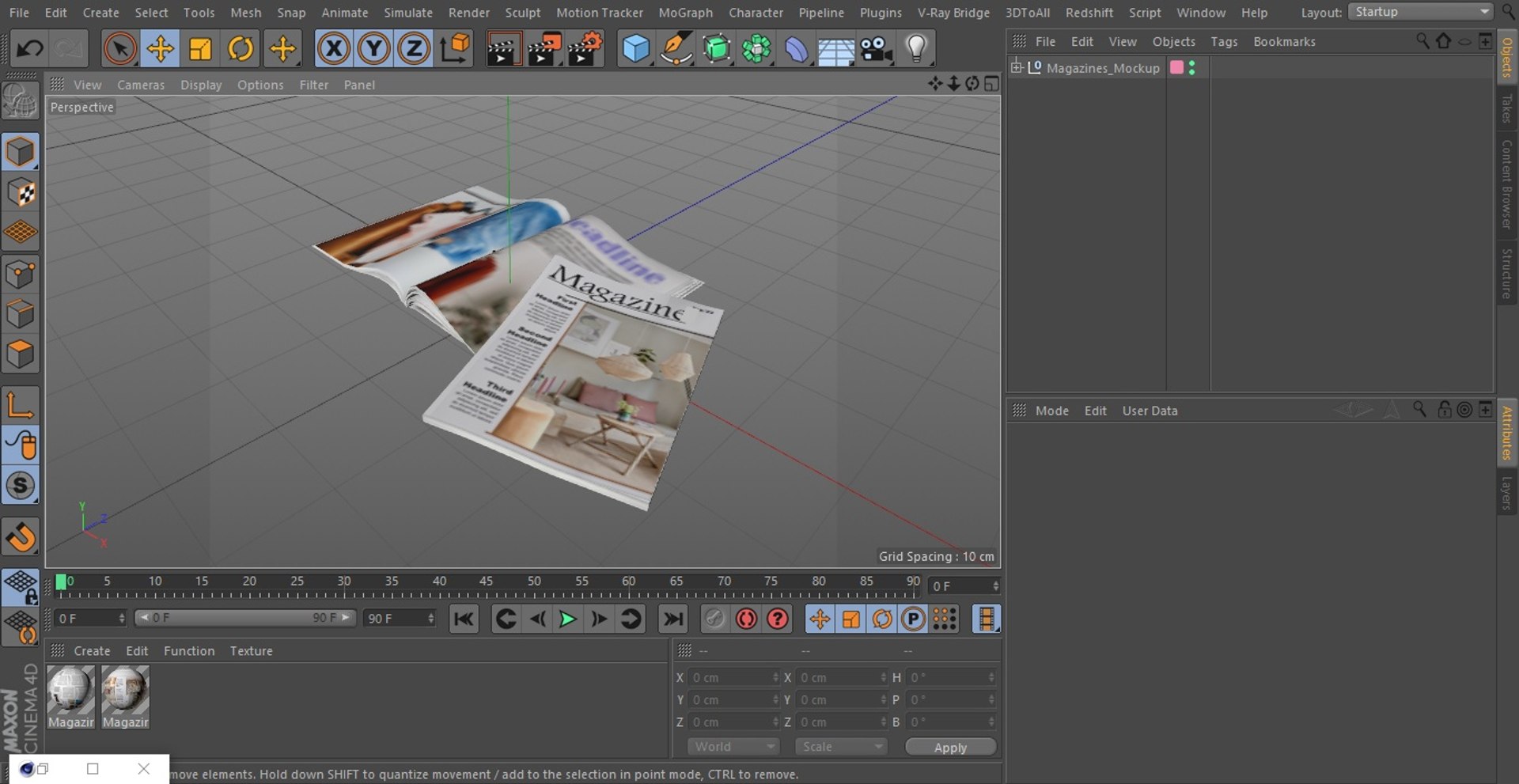Expand the Magazines_Mockup tree item

coord(1016,67)
